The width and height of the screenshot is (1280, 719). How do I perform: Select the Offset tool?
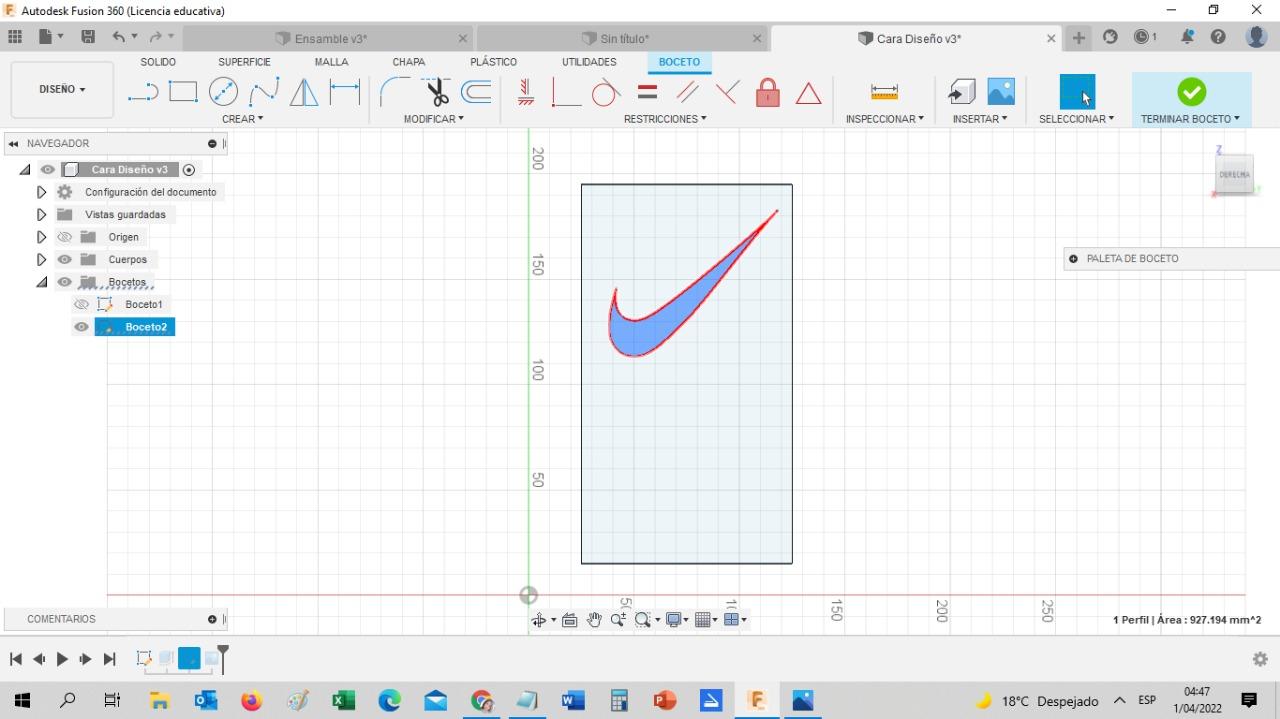[x=476, y=92]
